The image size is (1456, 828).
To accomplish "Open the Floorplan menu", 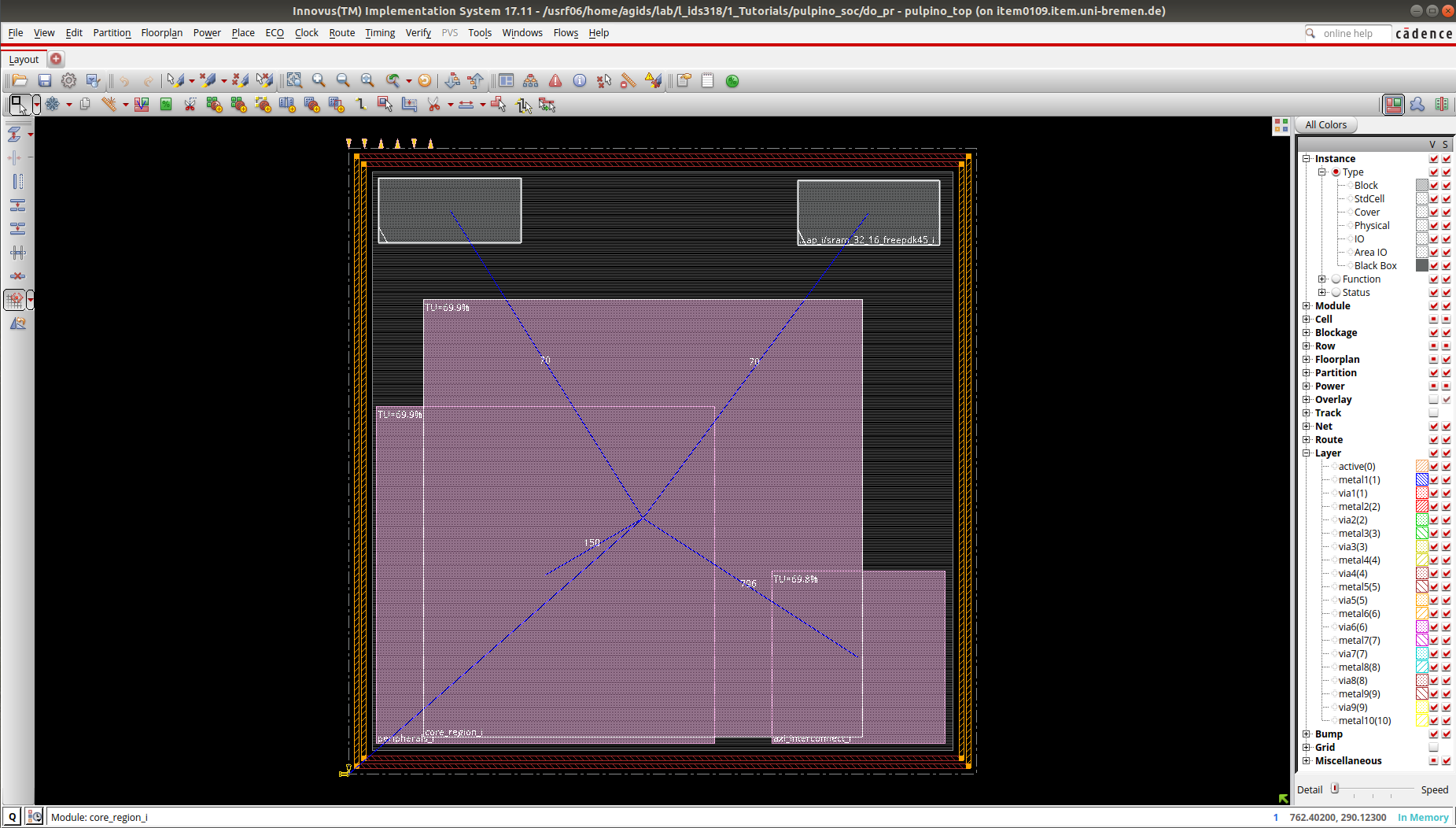I will [161, 32].
